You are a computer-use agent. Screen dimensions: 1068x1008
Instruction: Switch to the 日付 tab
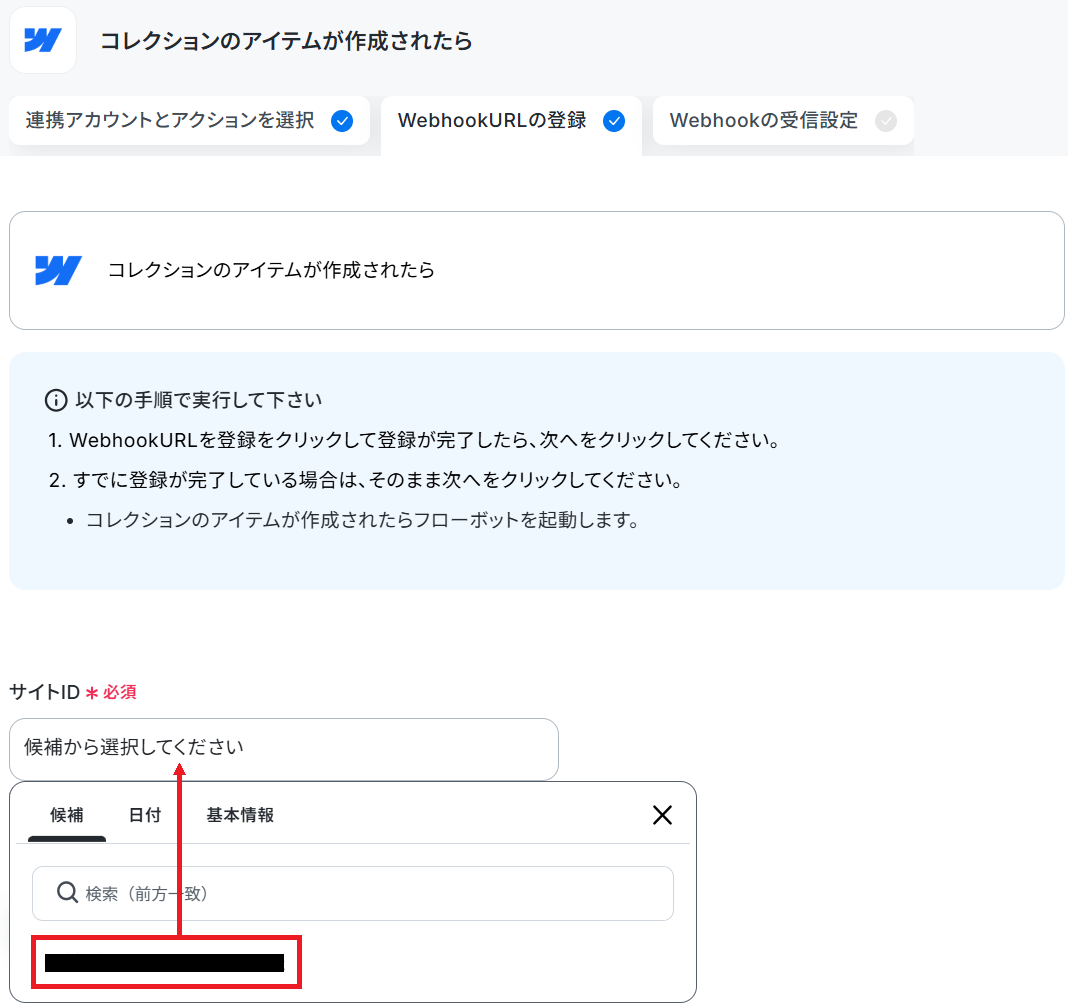pyautogui.click(x=145, y=815)
